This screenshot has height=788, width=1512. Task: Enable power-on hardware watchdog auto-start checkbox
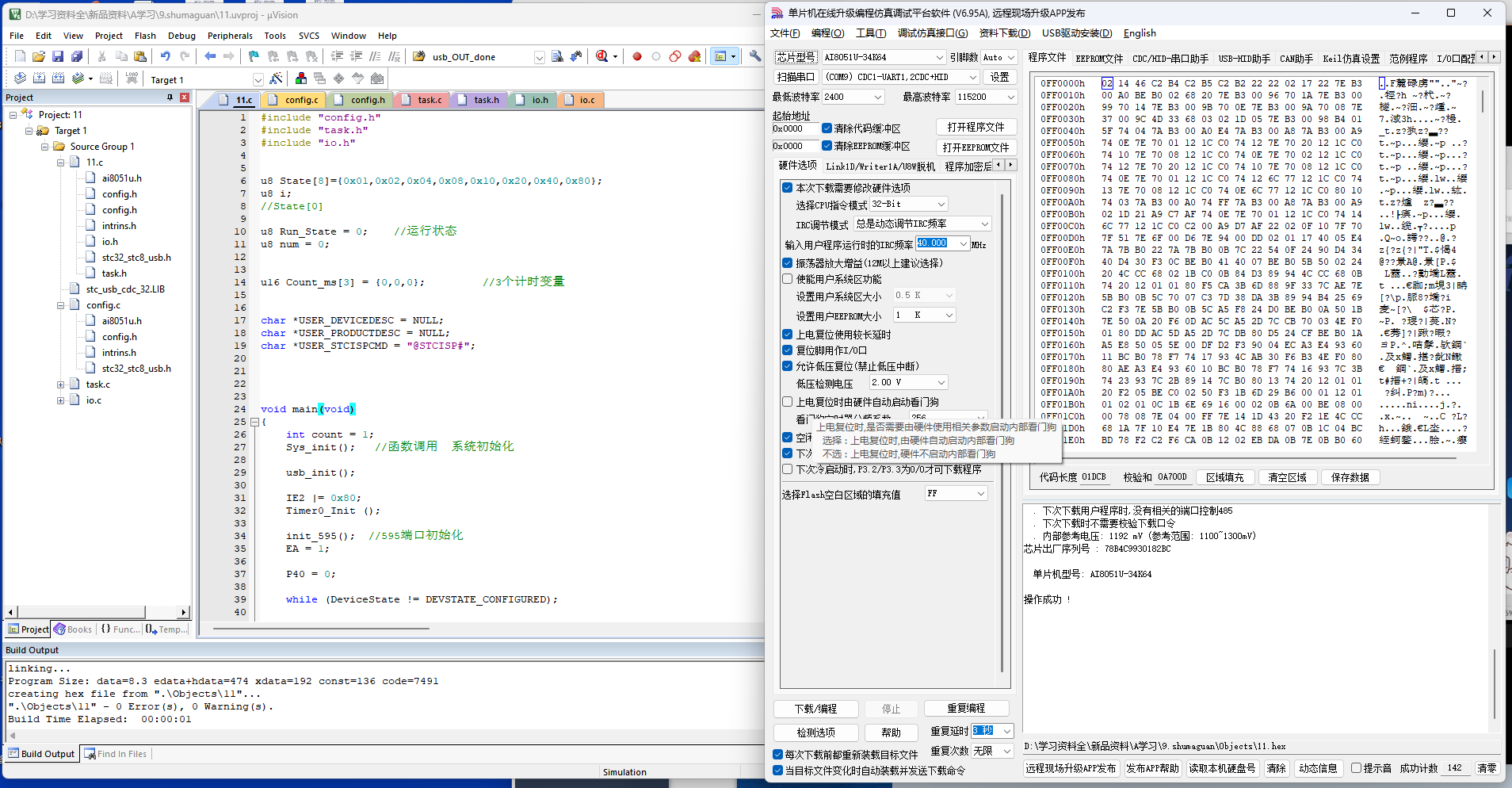pos(787,402)
